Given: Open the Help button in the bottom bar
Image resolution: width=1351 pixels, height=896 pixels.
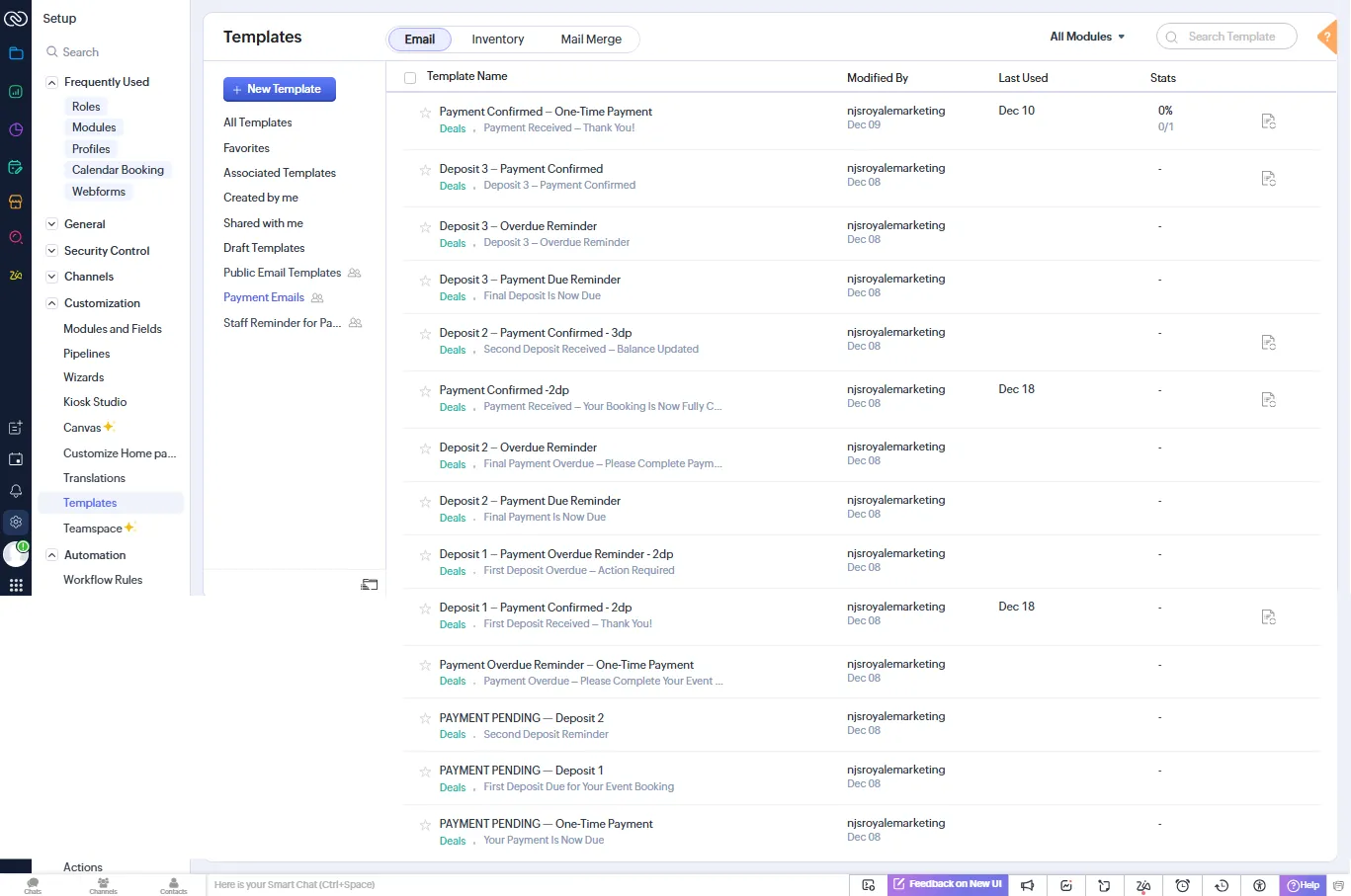Looking at the screenshot, I should tap(1303, 885).
